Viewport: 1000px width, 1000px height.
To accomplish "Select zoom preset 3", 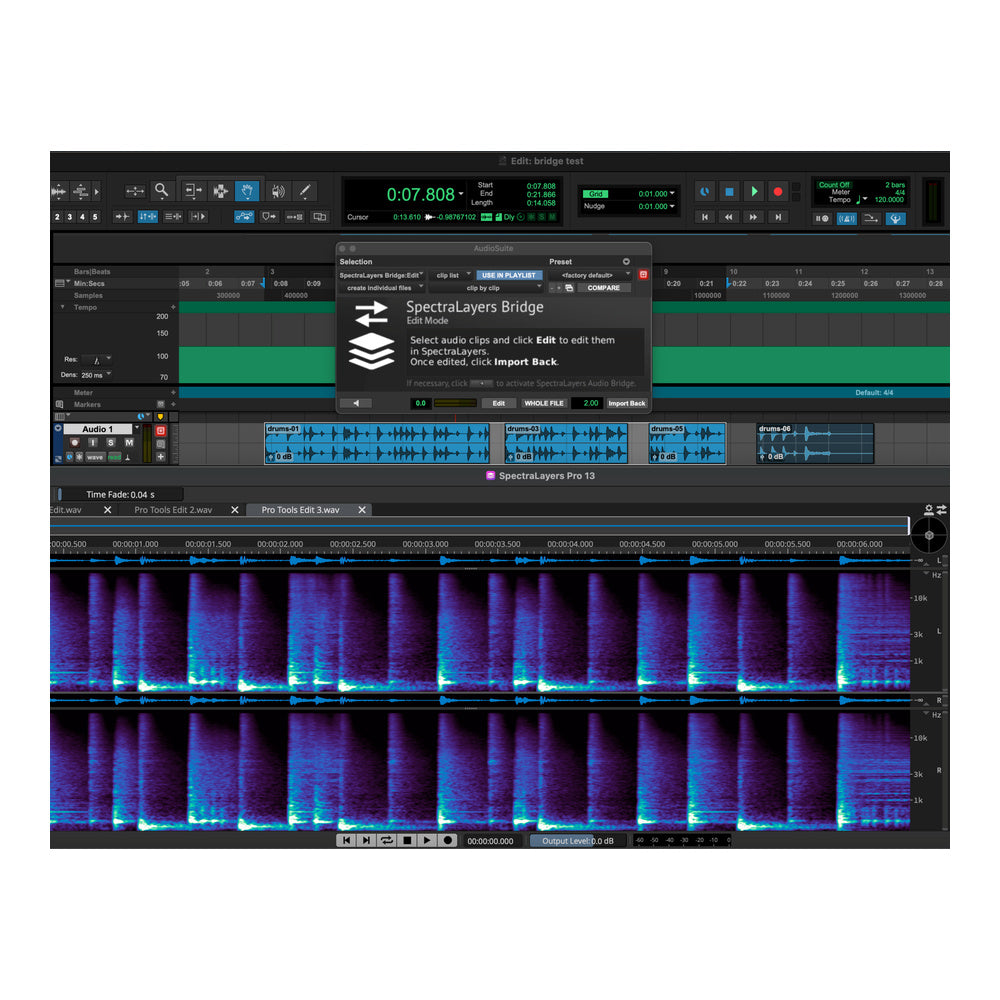I will pos(70,217).
